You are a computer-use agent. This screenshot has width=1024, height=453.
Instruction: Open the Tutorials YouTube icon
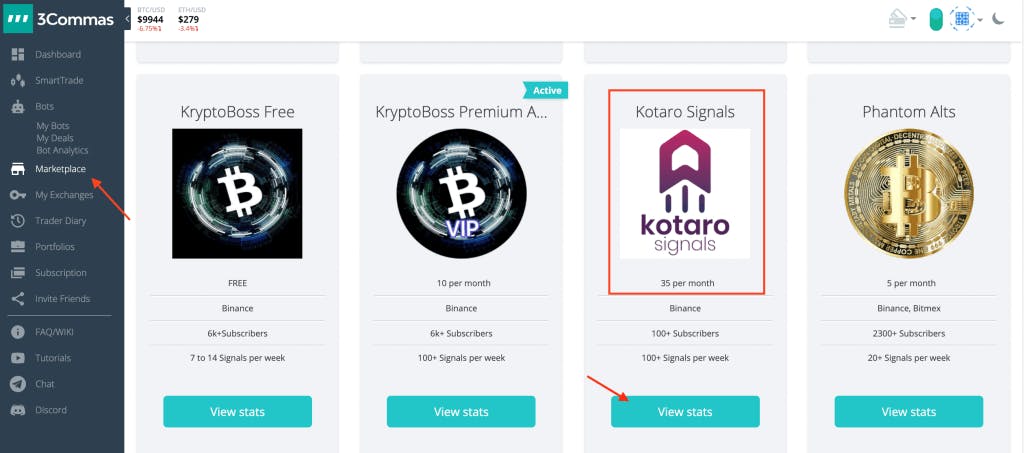point(17,358)
